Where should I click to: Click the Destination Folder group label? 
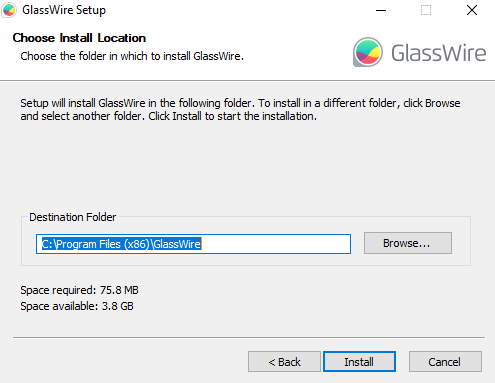[73, 217]
